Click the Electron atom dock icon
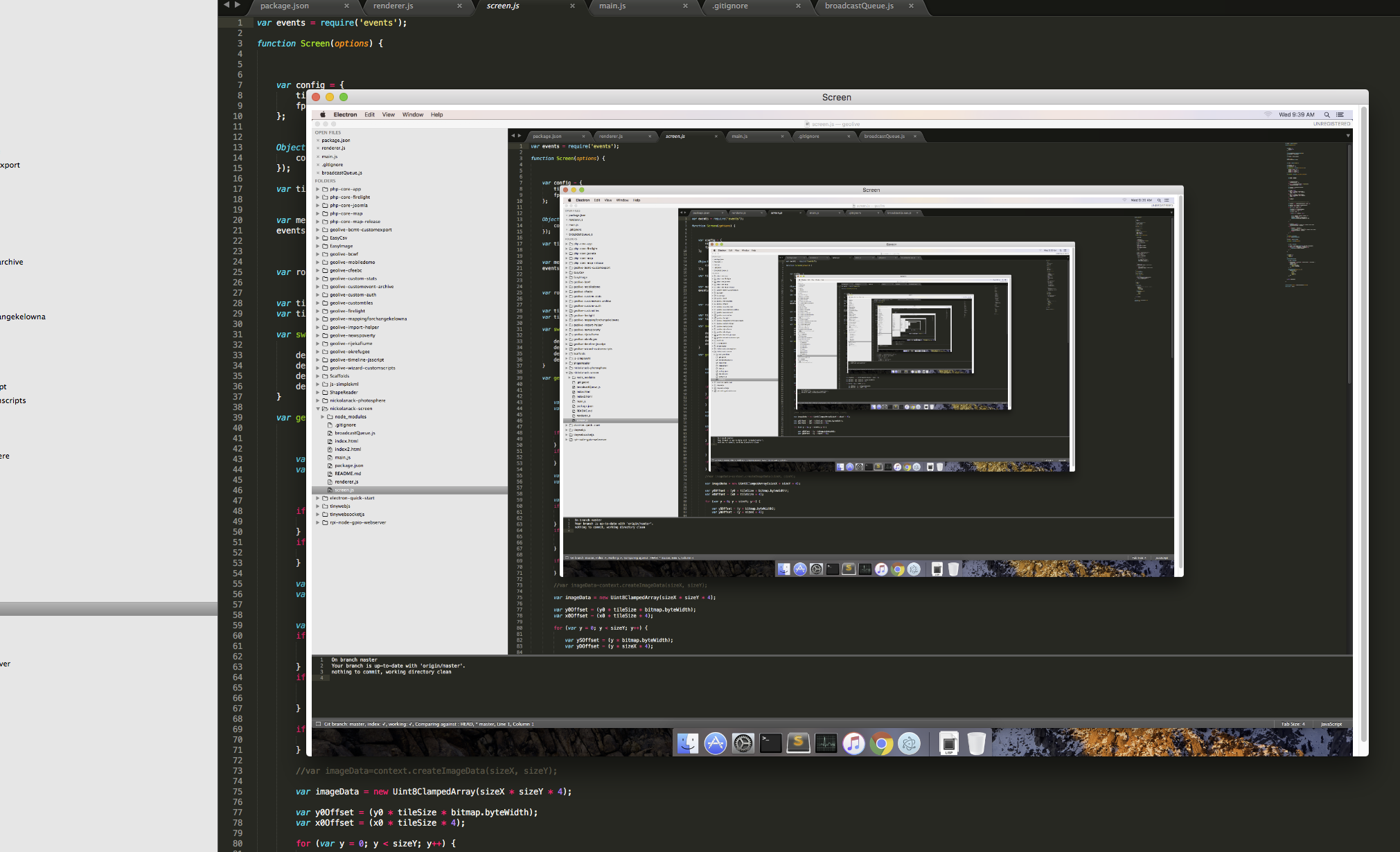This screenshot has height=852, width=1400. coord(909,743)
